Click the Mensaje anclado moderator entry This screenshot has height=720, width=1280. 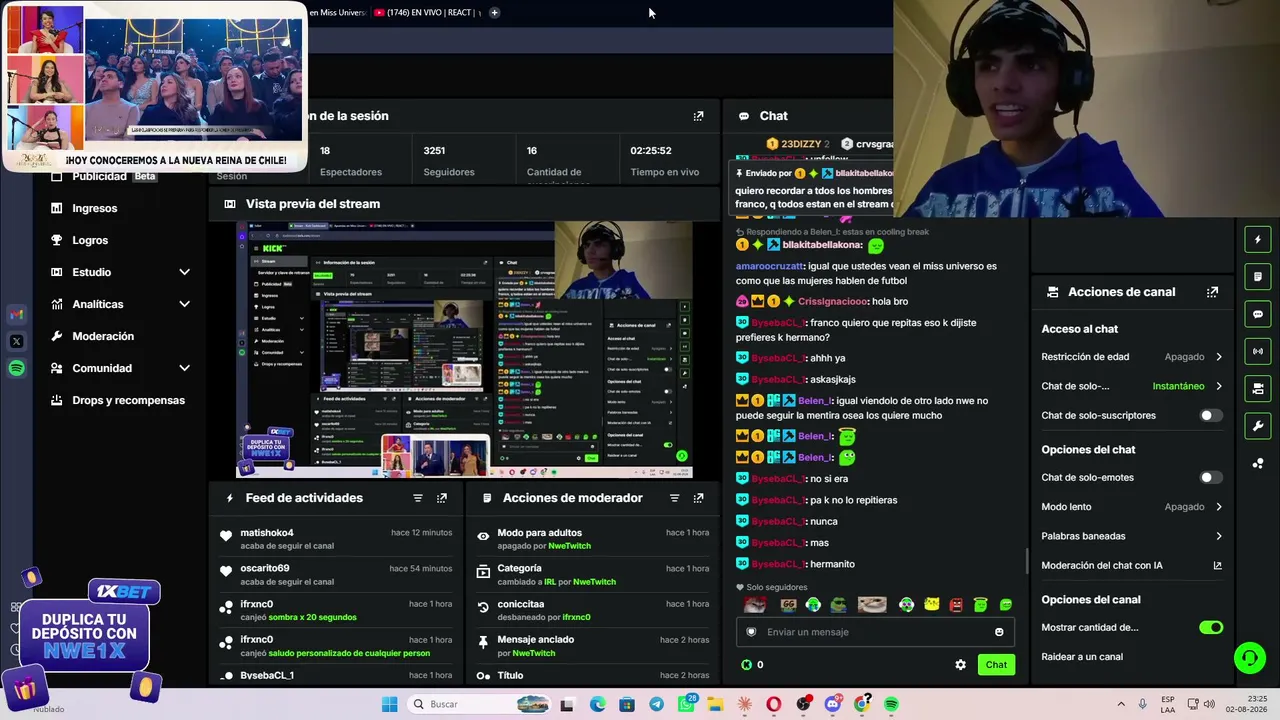click(x=593, y=646)
